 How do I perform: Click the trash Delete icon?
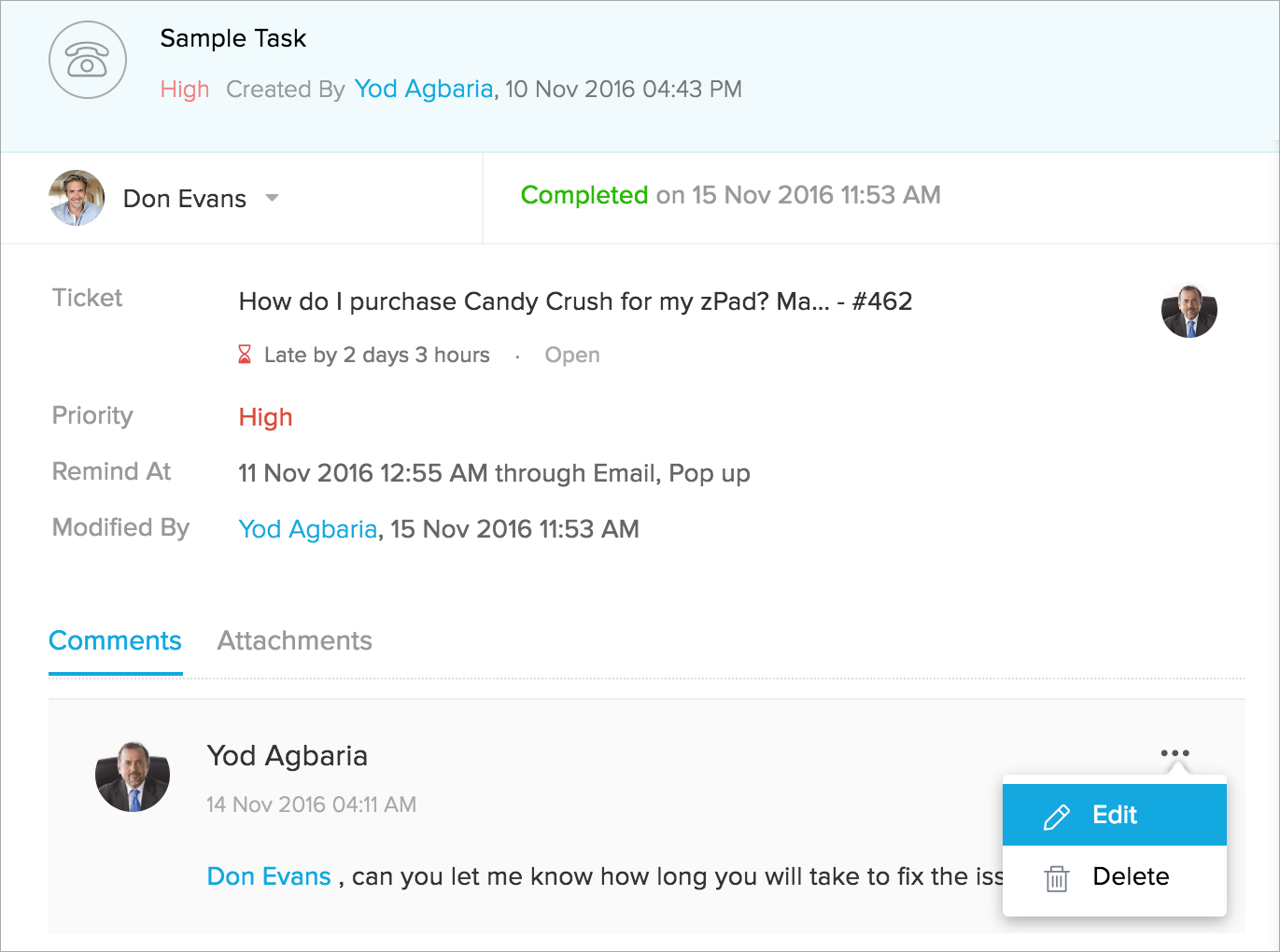1057,878
